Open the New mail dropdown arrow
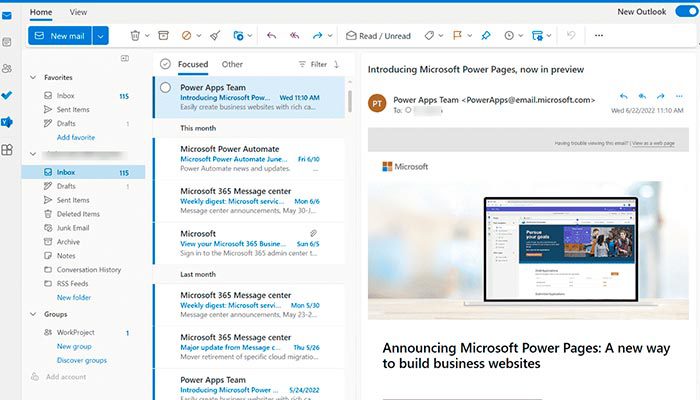The height and width of the screenshot is (400, 700). coord(101,35)
